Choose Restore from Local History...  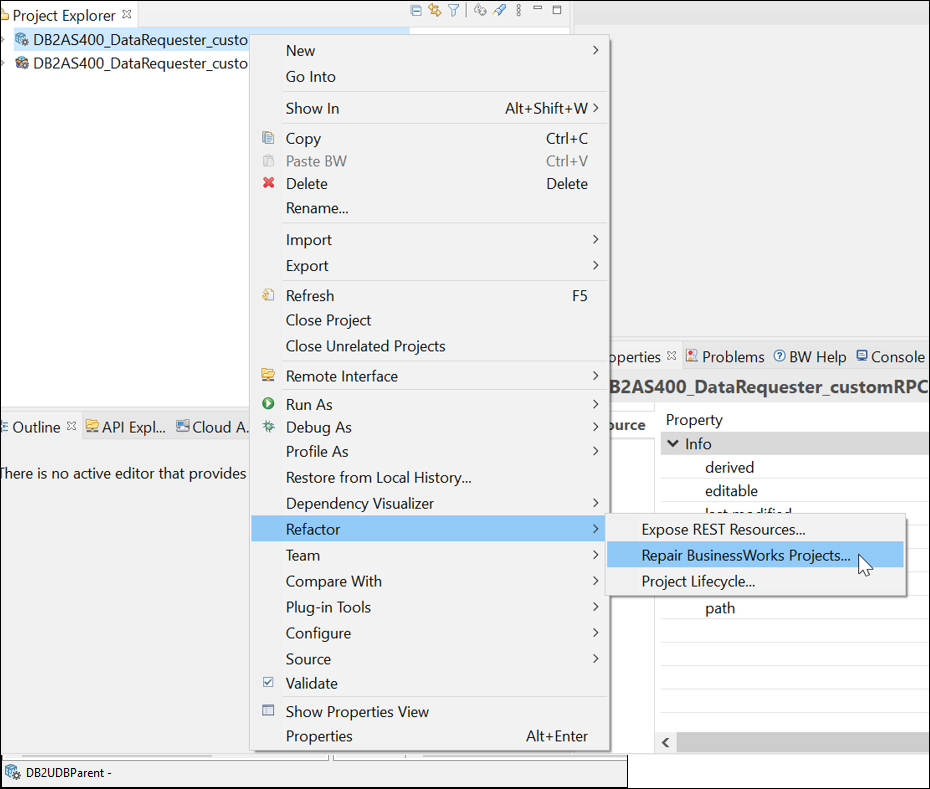pyautogui.click(x=430, y=478)
